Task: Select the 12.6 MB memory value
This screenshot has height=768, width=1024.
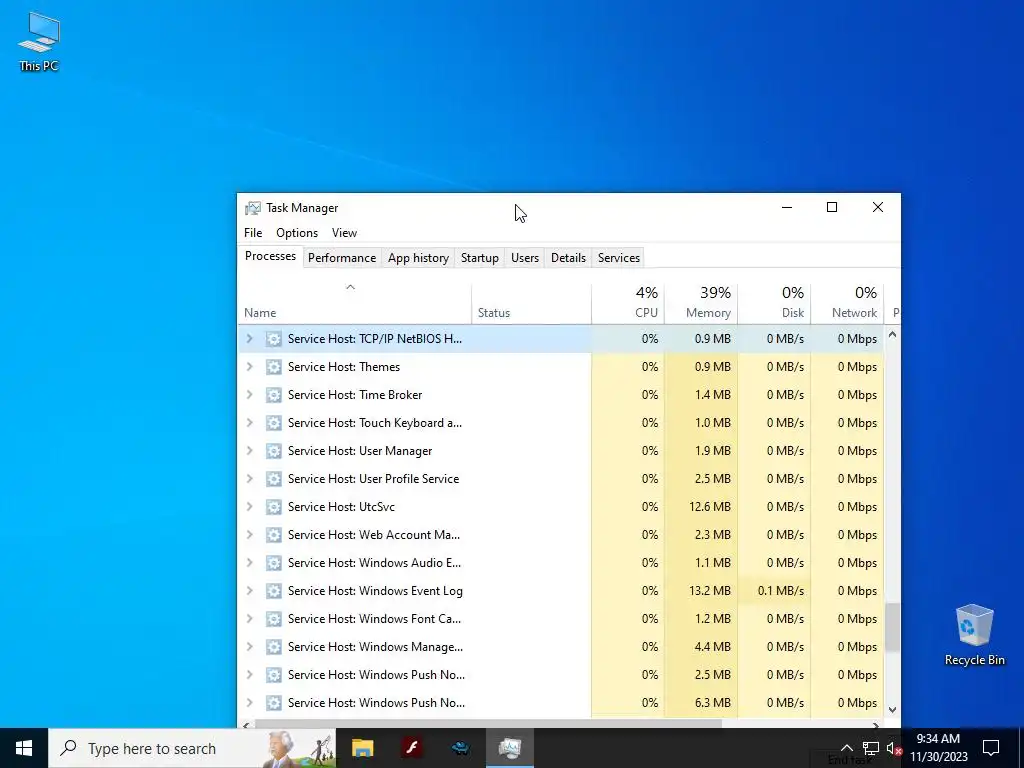Action: coord(701,507)
